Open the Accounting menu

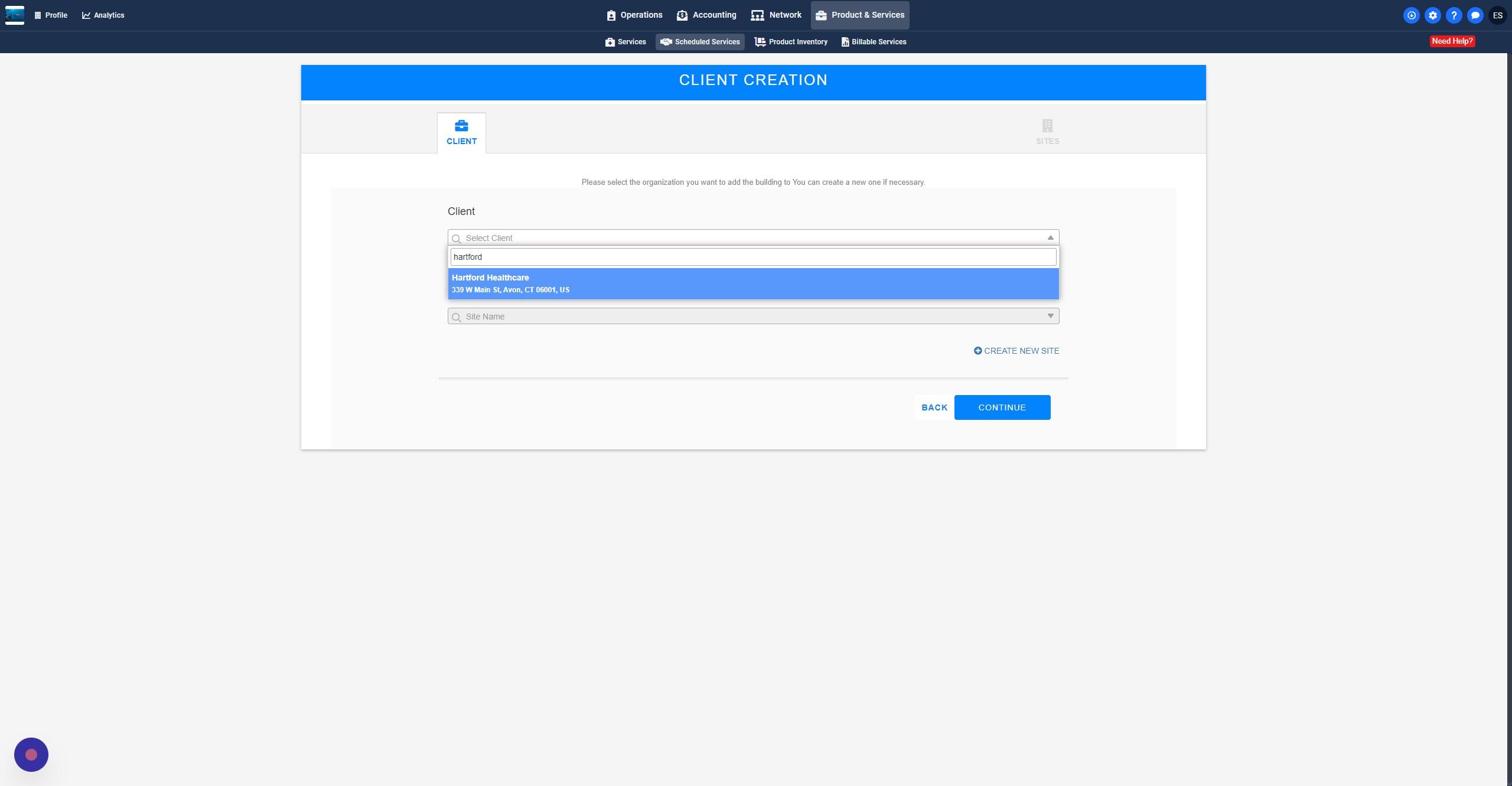pyautogui.click(x=706, y=15)
